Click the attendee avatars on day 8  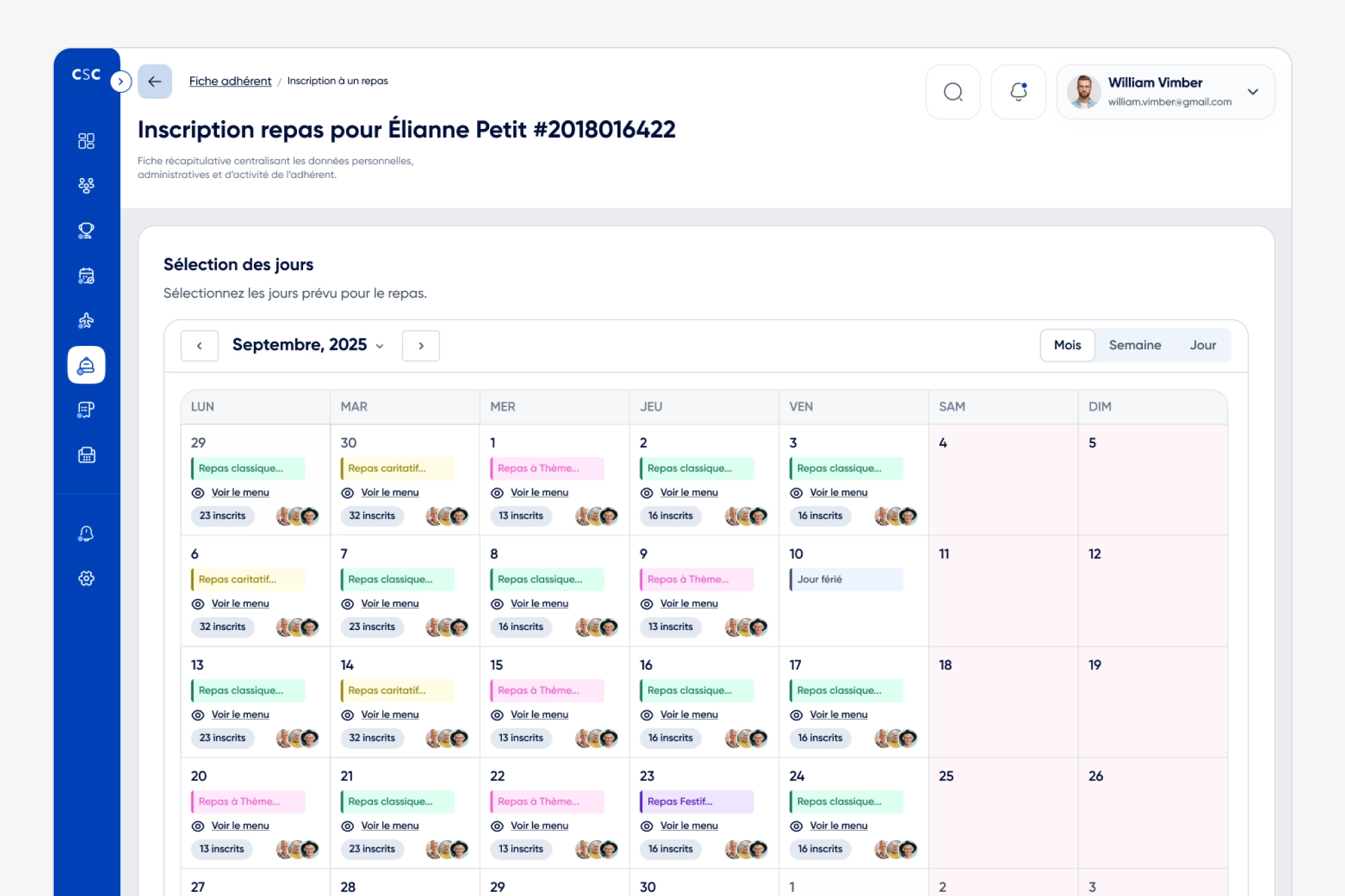click(597, 627)
